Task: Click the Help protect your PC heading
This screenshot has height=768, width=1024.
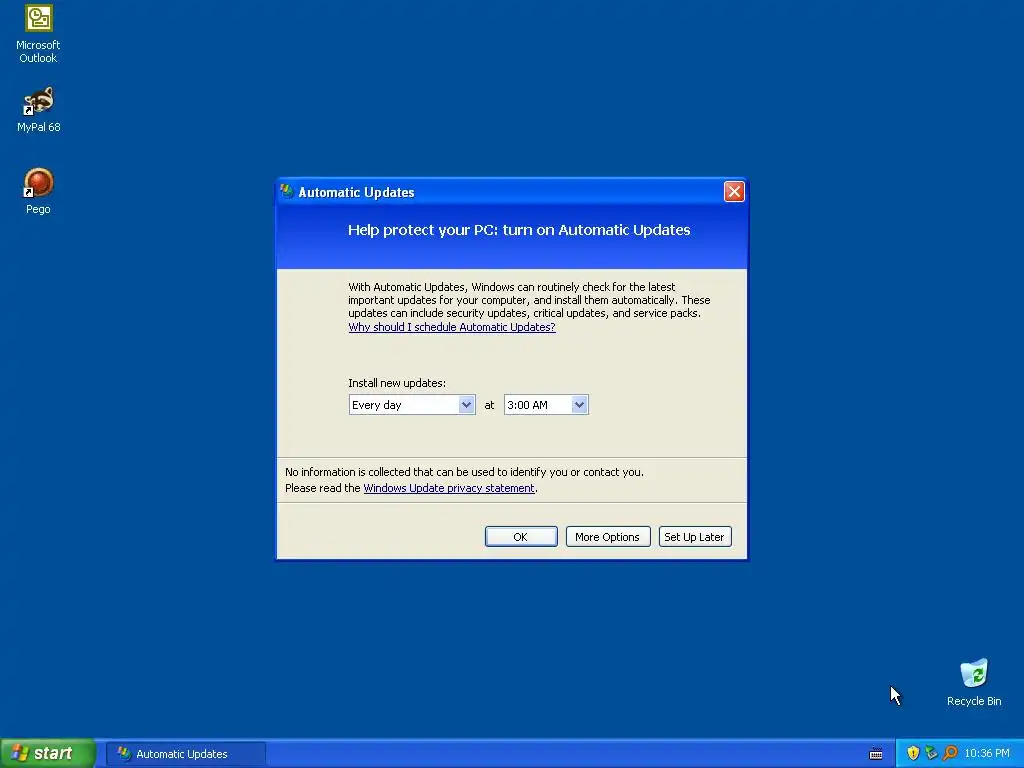Action: 519,230
